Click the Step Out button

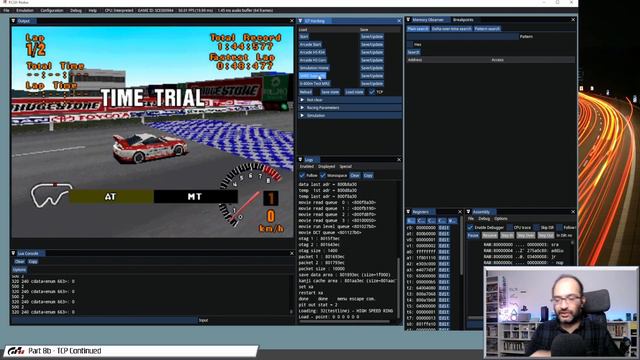[546, 236]
